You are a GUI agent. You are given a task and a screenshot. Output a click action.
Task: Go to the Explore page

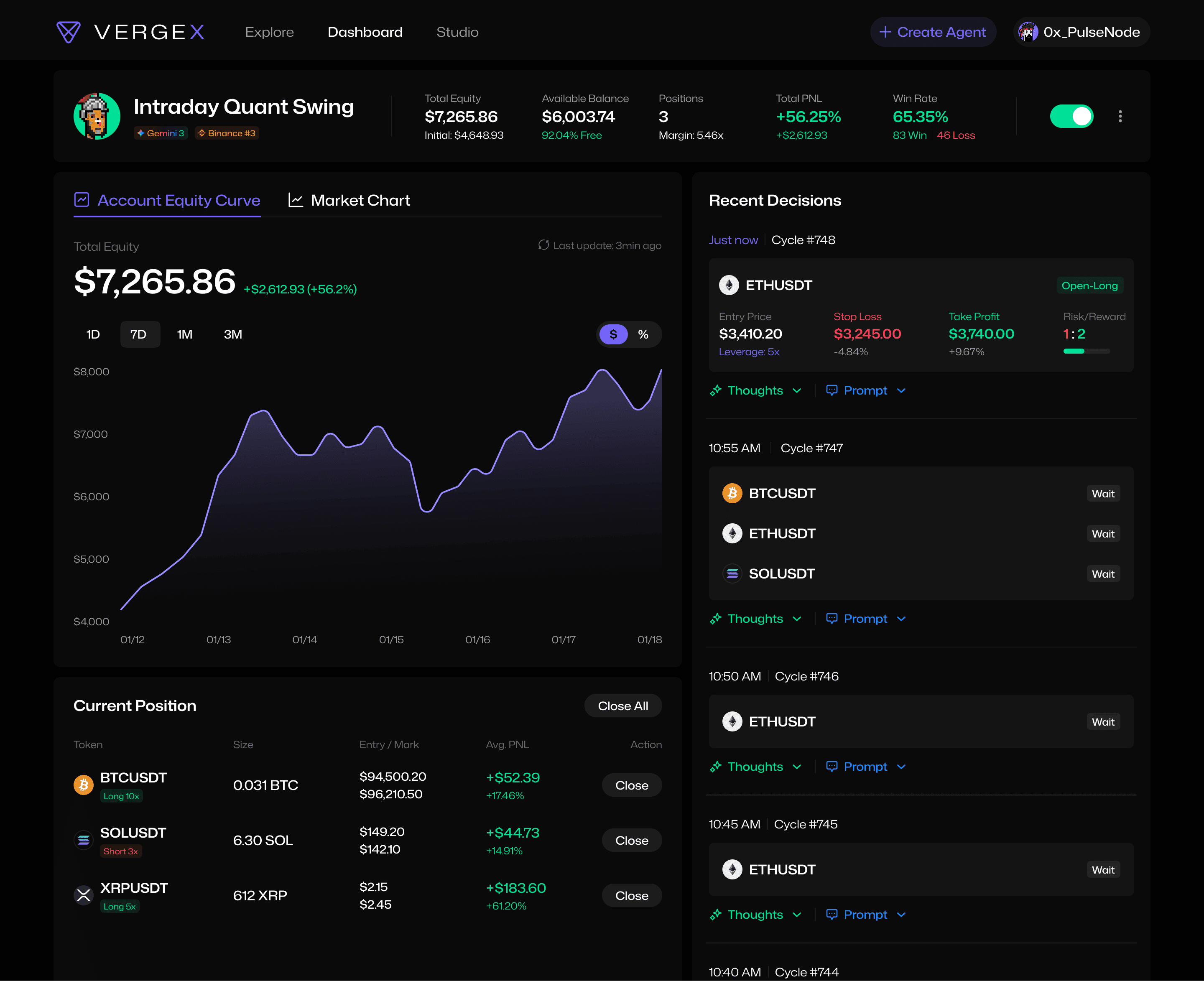[x=270, y=32]
